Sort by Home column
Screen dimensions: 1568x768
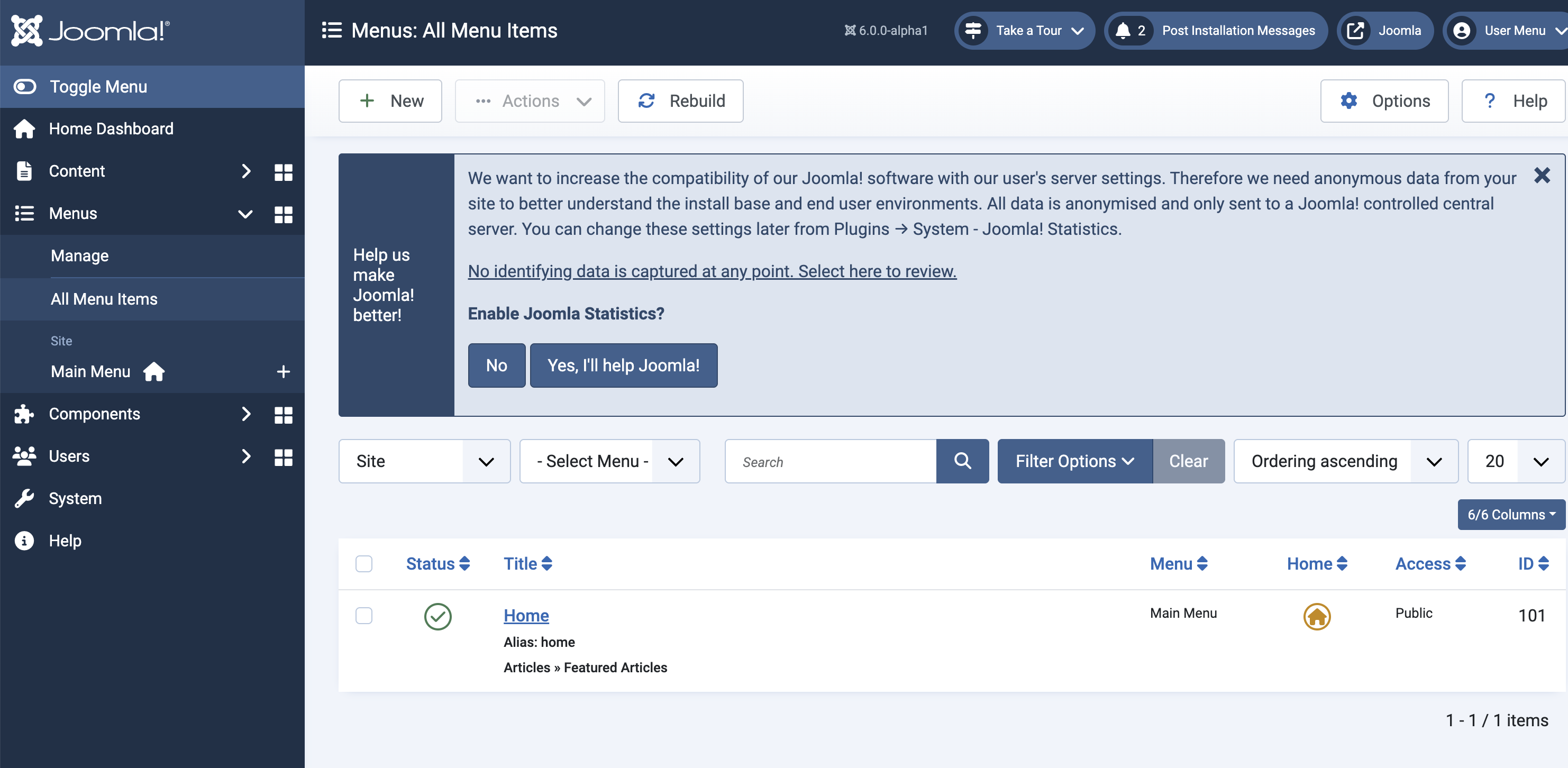coord(1317,563)
